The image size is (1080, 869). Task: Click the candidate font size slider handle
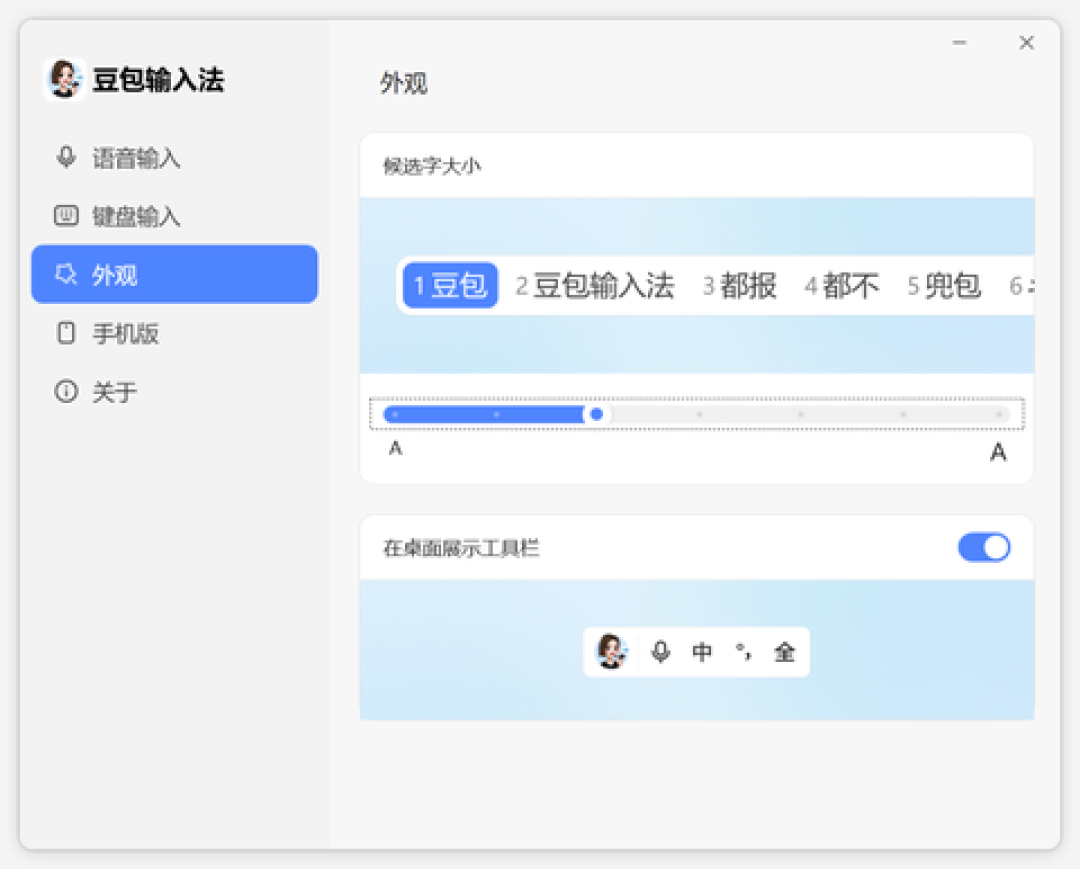point(597,414)
